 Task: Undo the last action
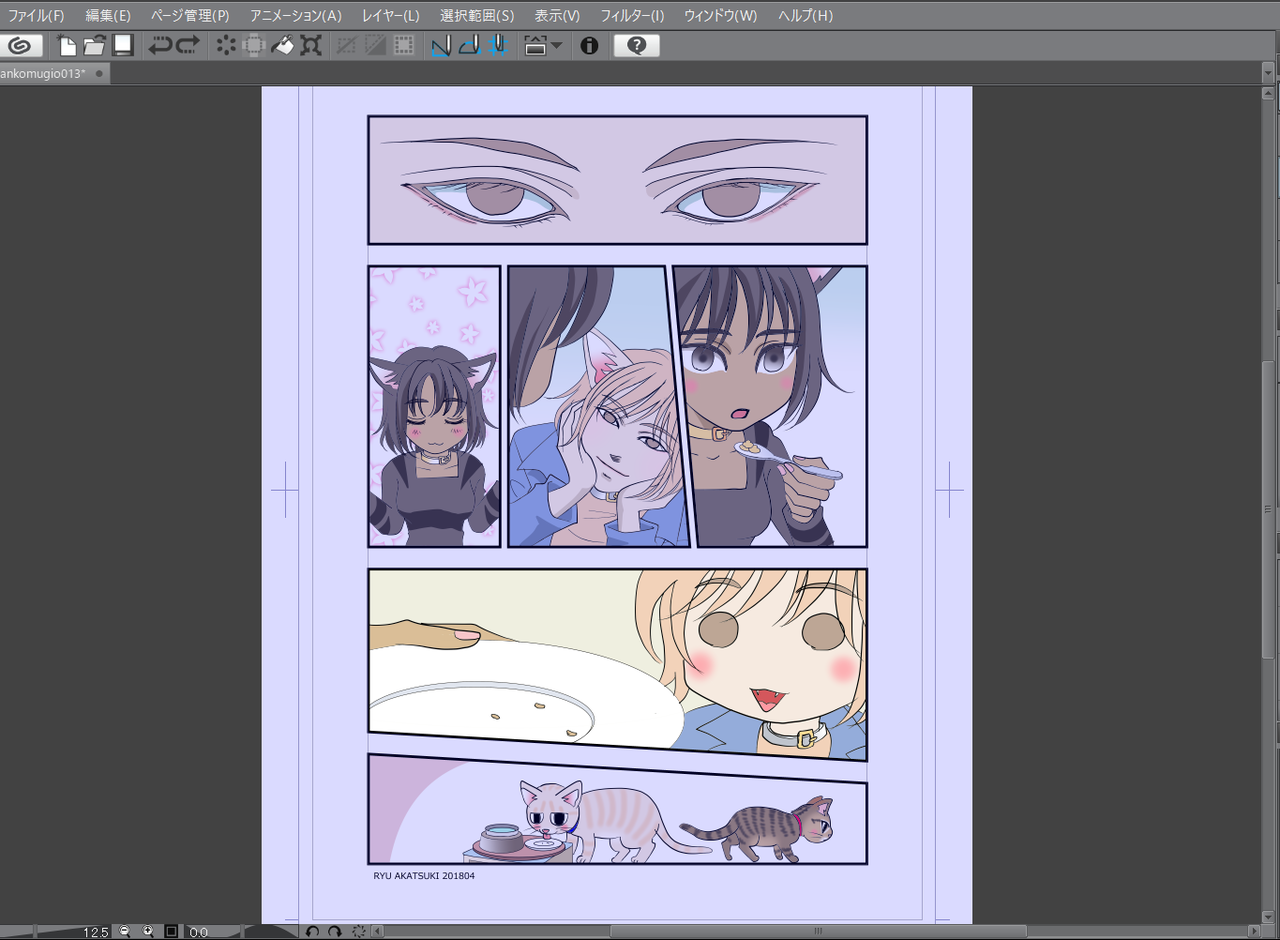tap(160, 46)
